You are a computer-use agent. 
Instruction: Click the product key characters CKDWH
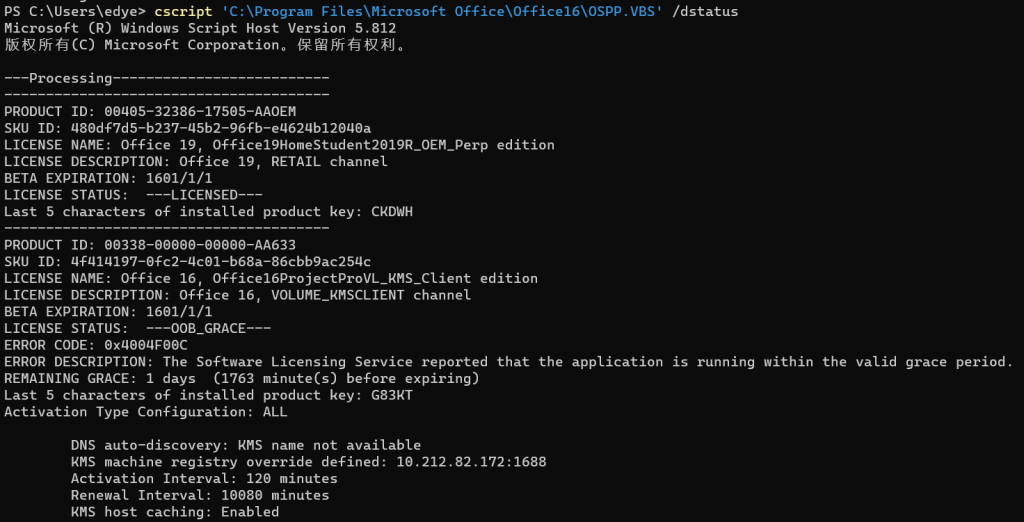[x=391, y=211]
